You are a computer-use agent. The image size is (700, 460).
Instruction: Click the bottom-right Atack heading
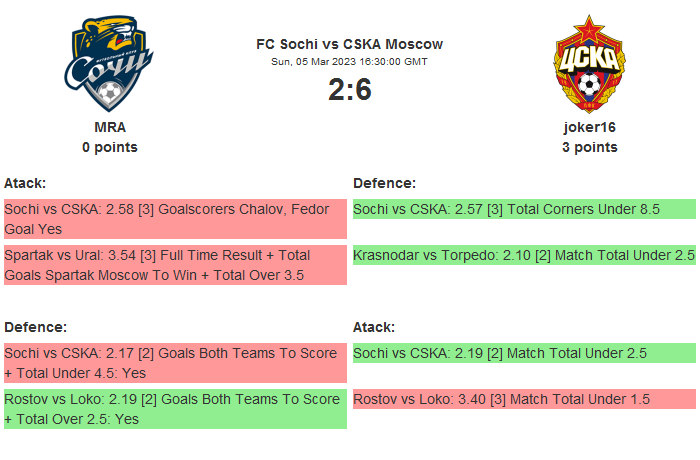[x=374, y=327]
